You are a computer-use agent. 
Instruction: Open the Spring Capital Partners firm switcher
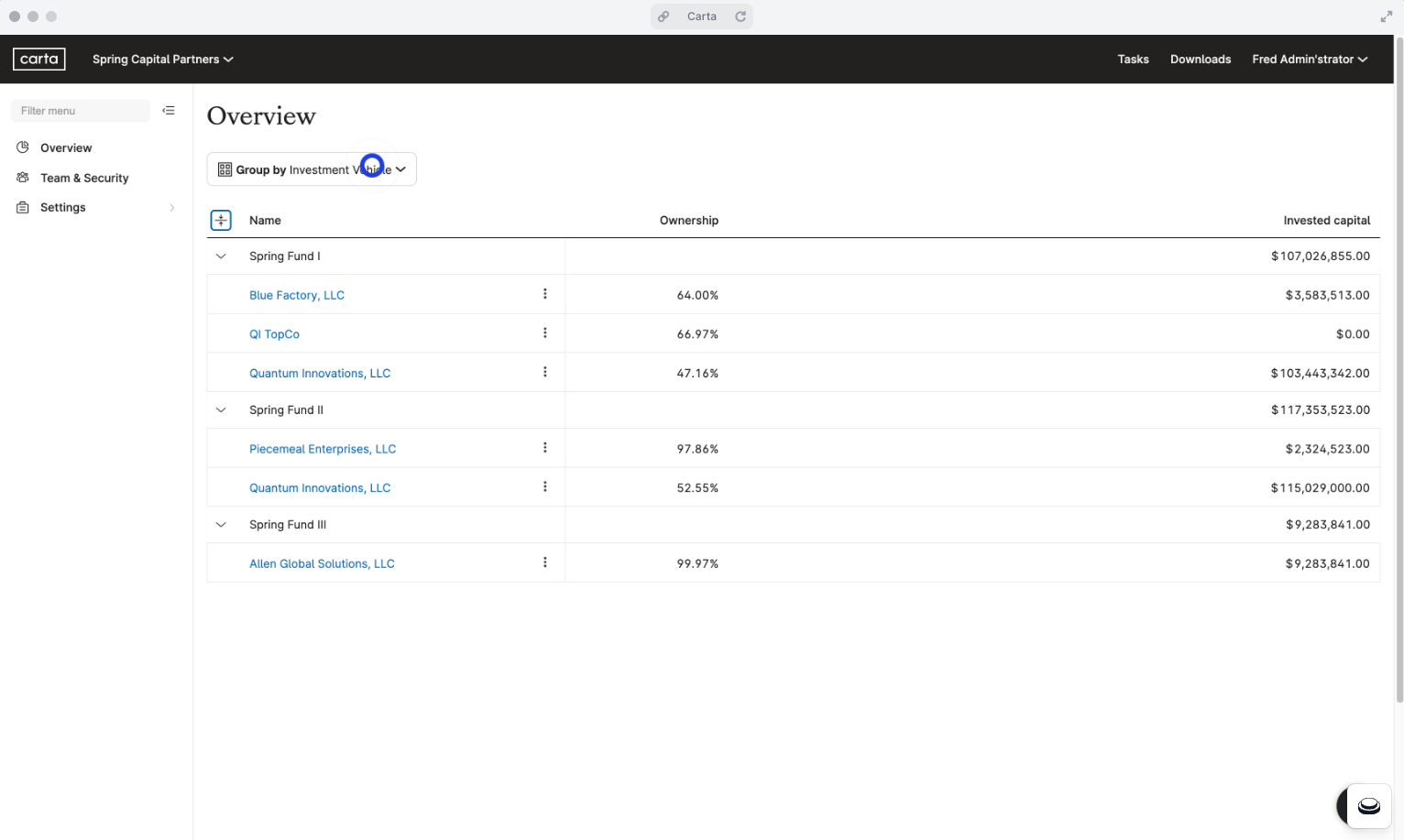pos(163,60)
